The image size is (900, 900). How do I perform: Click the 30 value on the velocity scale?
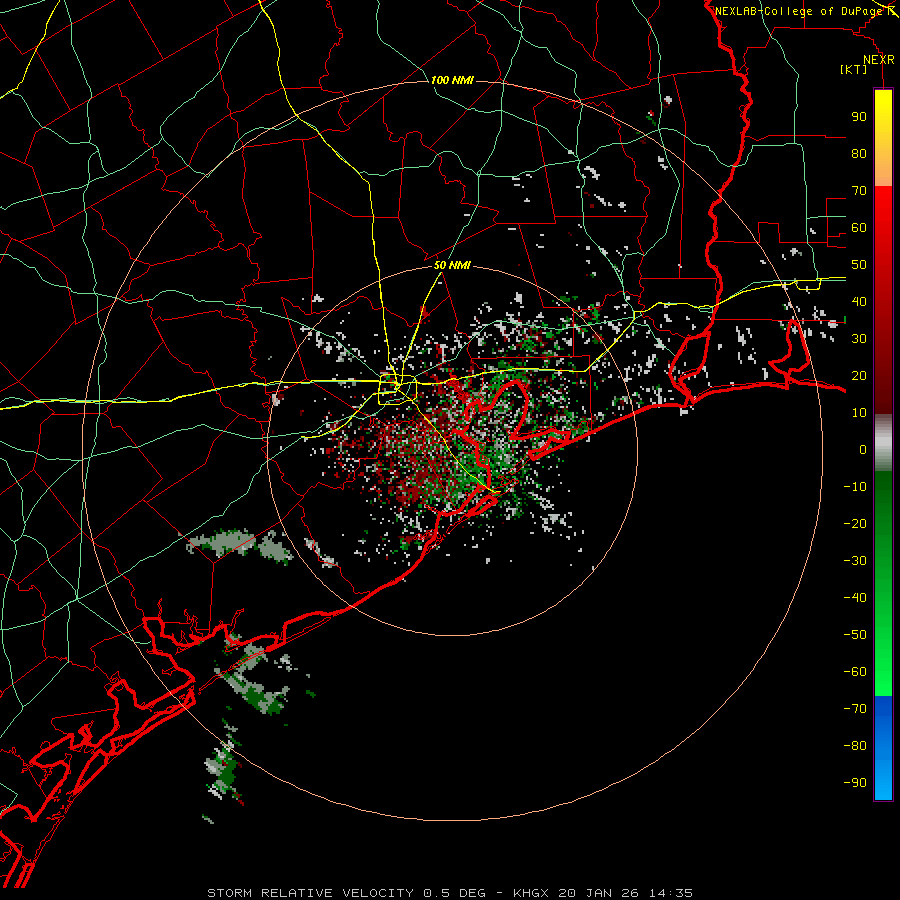[x=859, y=339]
